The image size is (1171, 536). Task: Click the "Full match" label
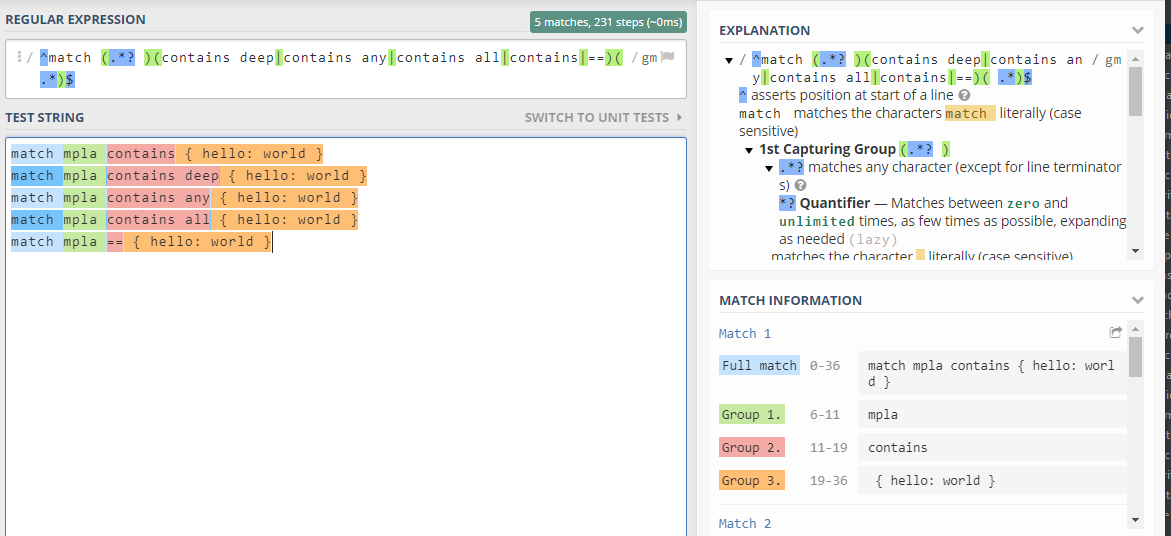[x=759, y=366]
